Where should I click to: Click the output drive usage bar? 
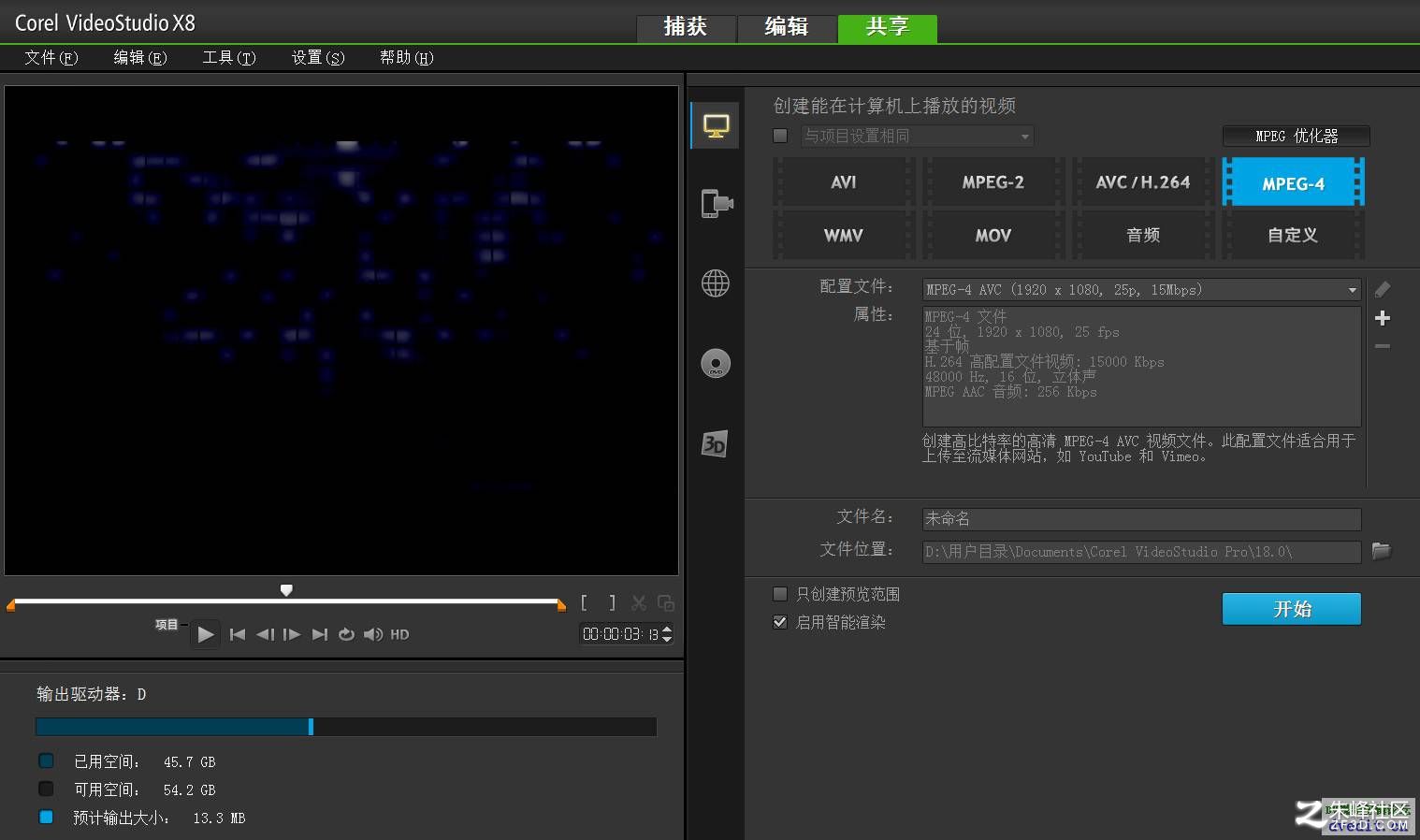(346, 727)
